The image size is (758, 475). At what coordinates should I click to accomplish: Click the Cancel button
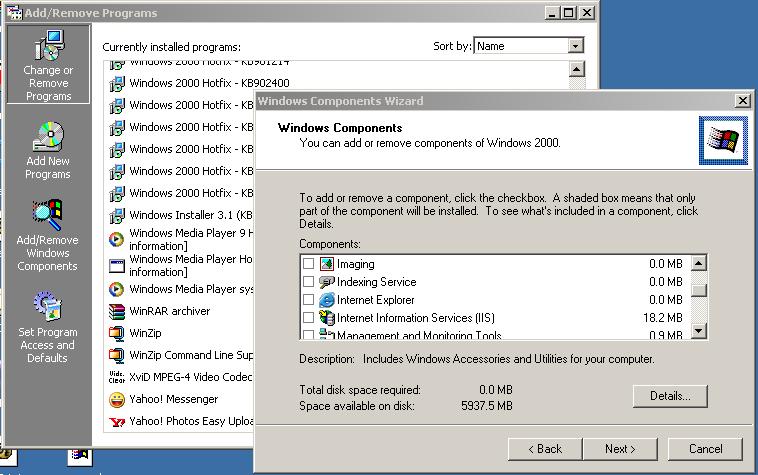706,449
